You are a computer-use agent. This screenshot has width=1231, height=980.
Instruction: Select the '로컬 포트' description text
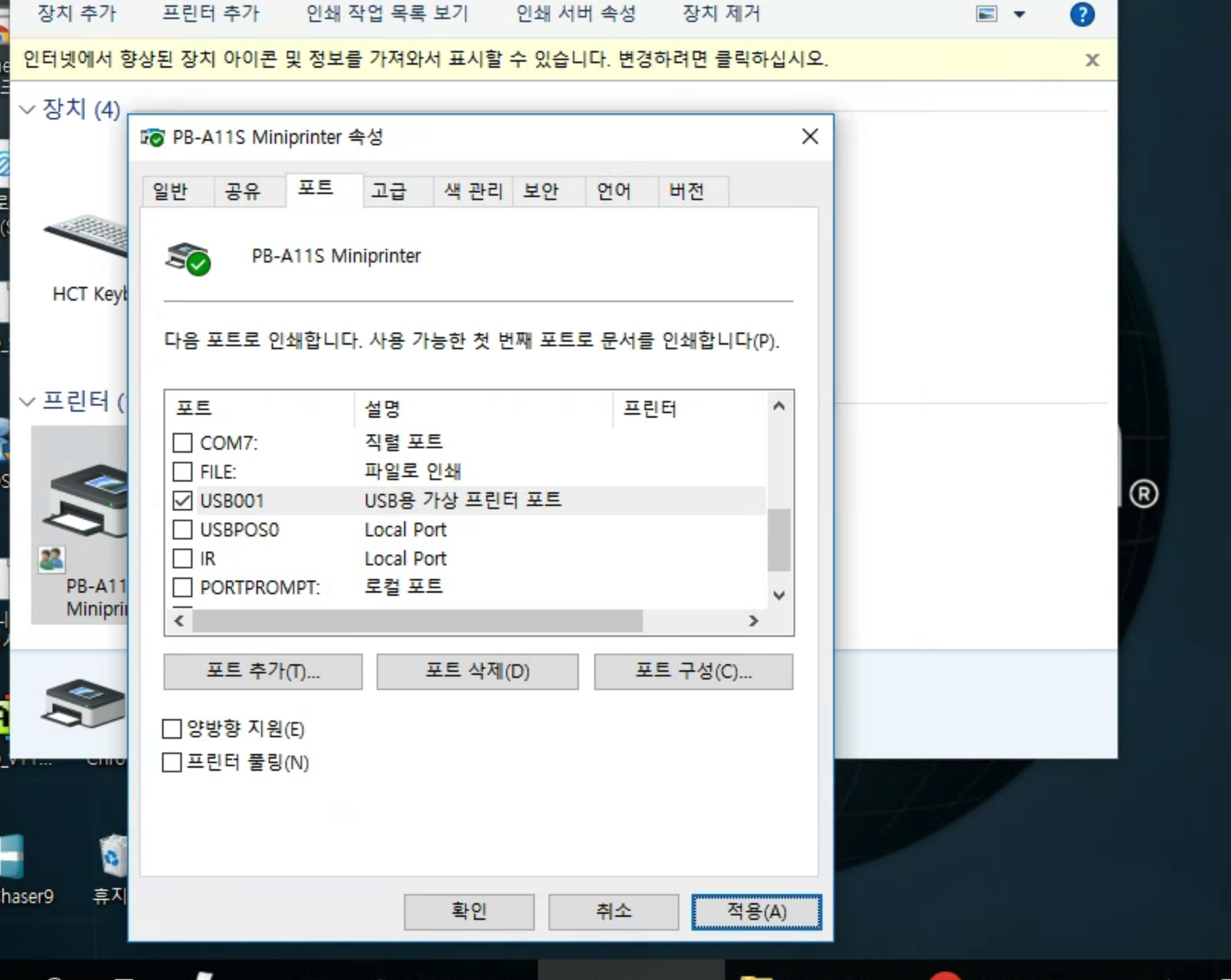click(403, 587)
